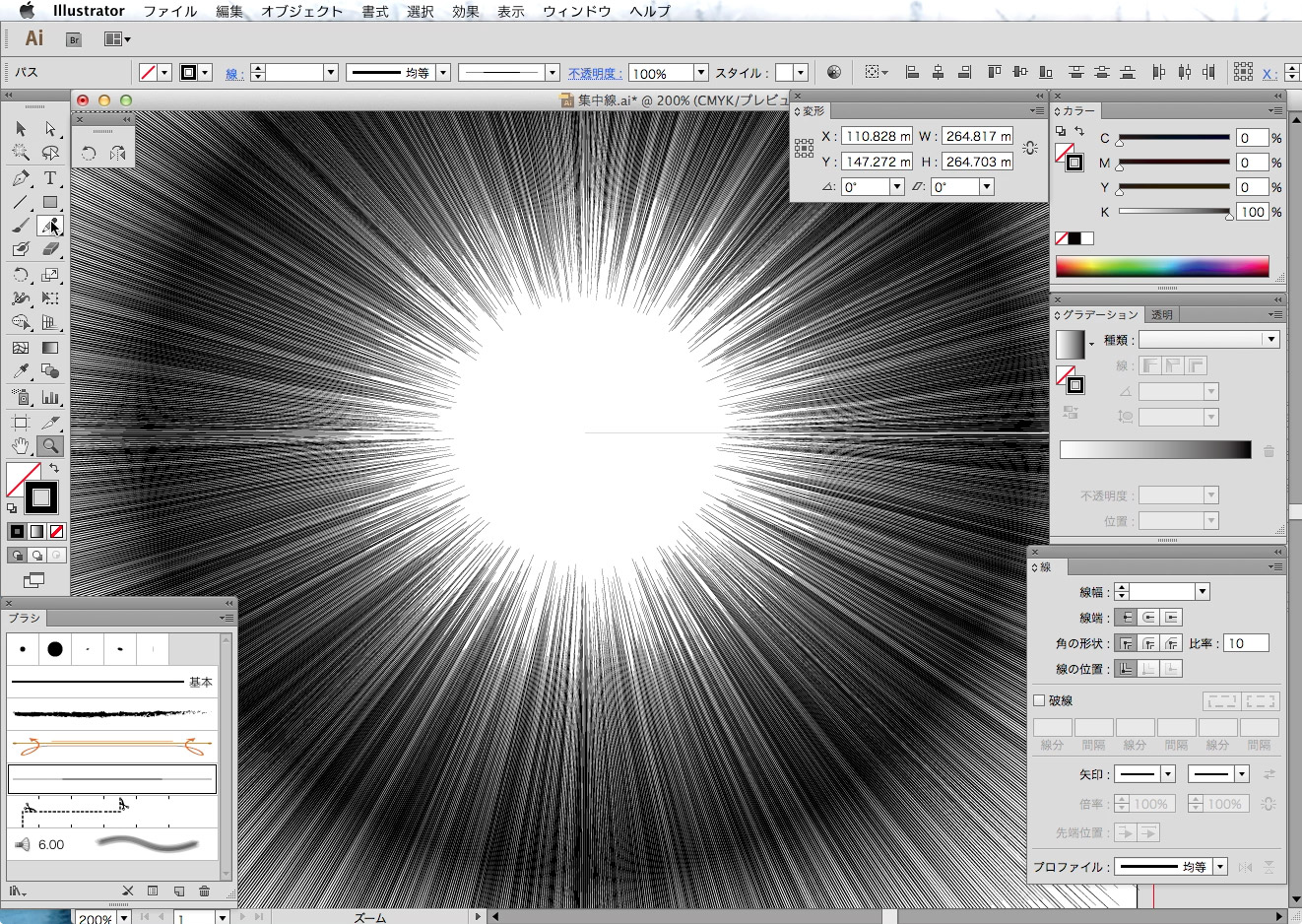Select the 基本 basic brush row
This screenshot has height=924, width=1302.
point(112,682)
